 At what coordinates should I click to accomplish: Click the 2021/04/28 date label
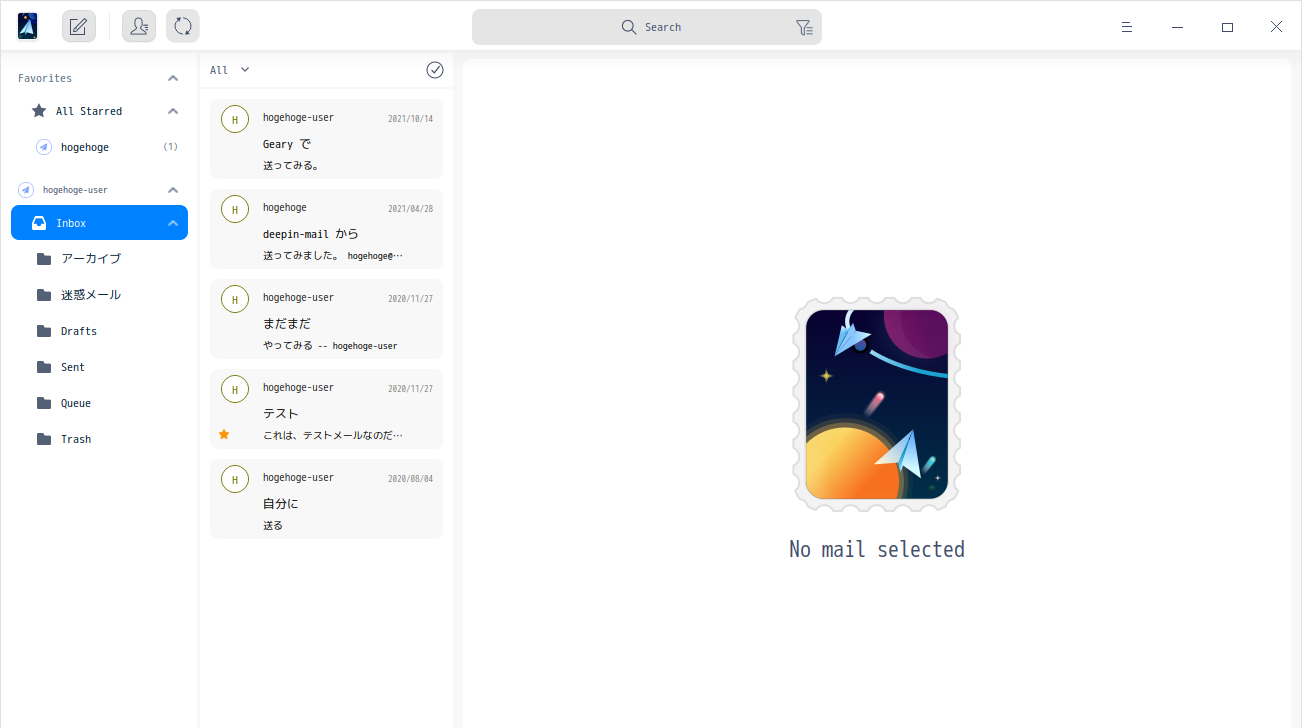tap(411, 209)
